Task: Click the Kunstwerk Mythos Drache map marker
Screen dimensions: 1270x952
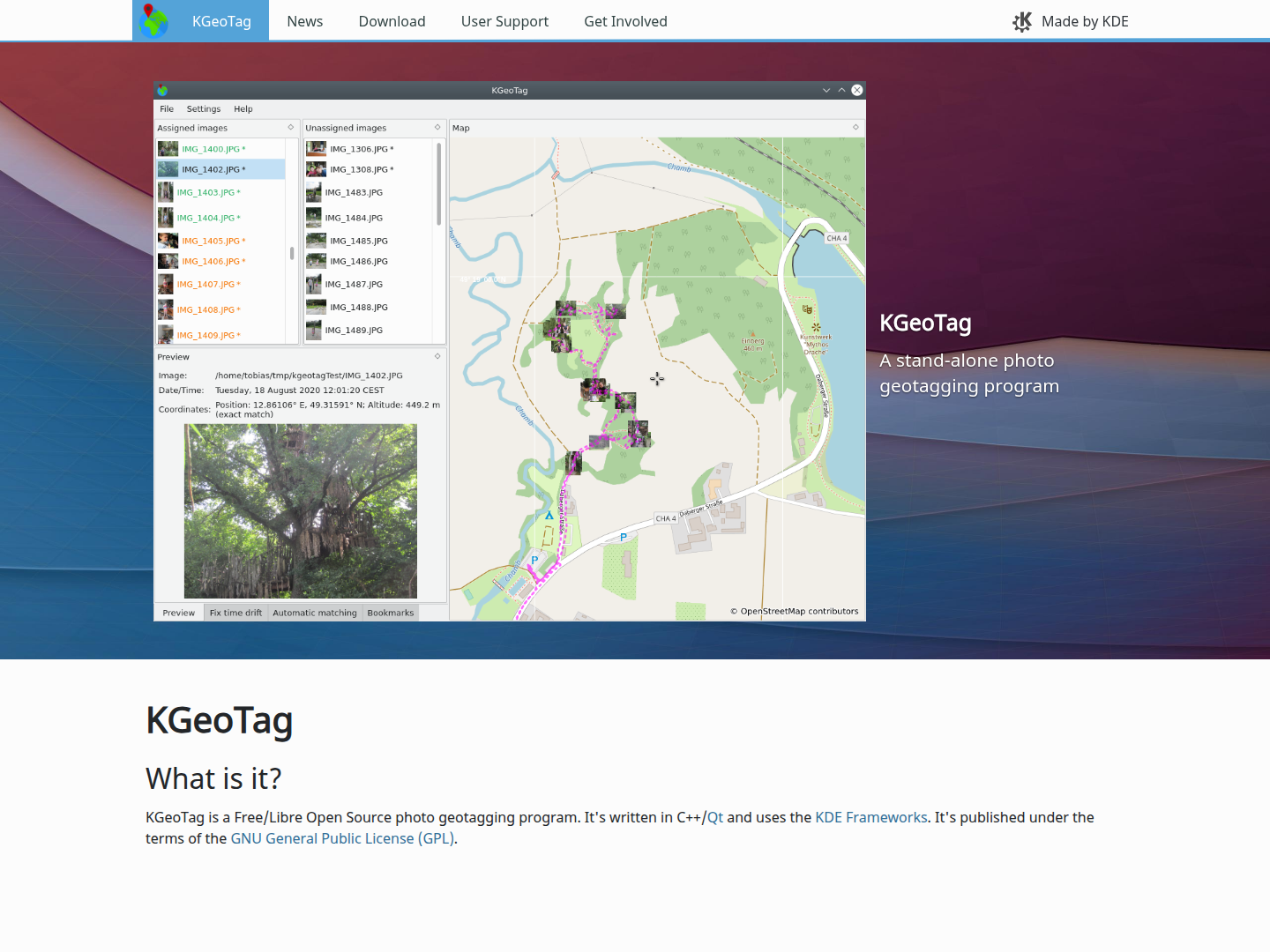Action: (816, 328)
